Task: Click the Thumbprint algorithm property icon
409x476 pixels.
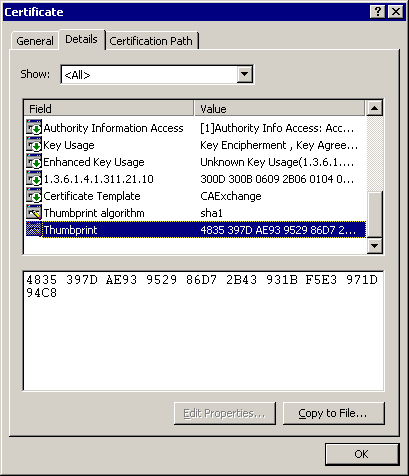Action: [34, 213]
